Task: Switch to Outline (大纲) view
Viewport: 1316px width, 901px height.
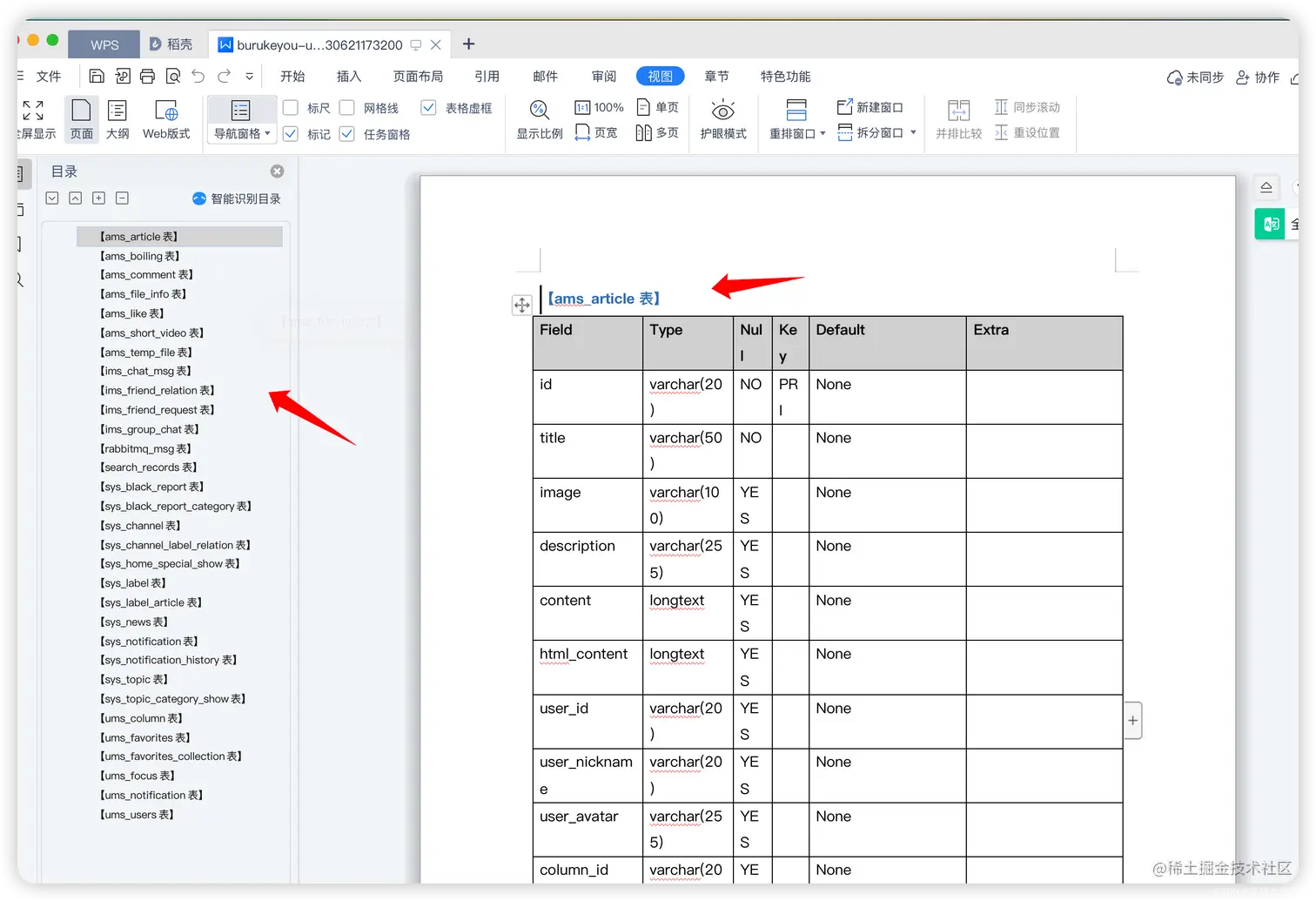Action: click(x=117, y=119)
